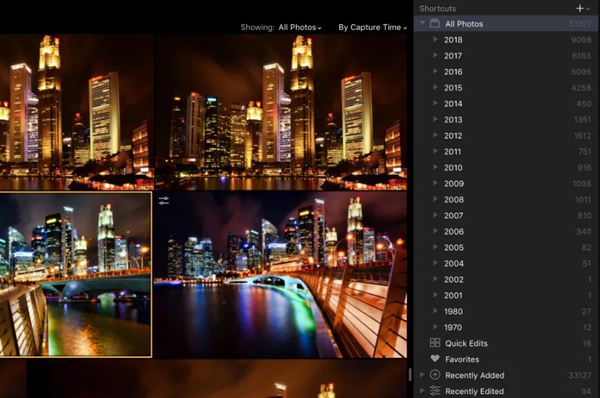Click the photo grid vertical scrollbar
The width and height of the screenshot is (600, 398).
click(410, 374)
